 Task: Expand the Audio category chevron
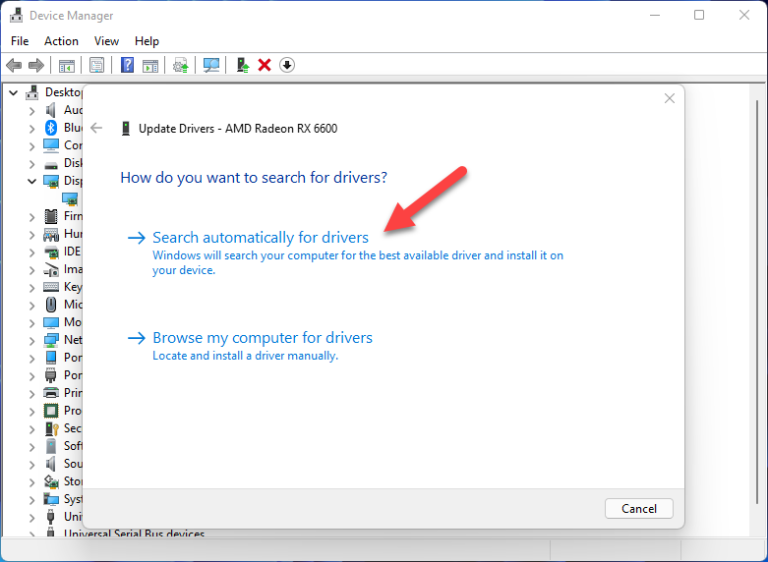coord(32,111)
